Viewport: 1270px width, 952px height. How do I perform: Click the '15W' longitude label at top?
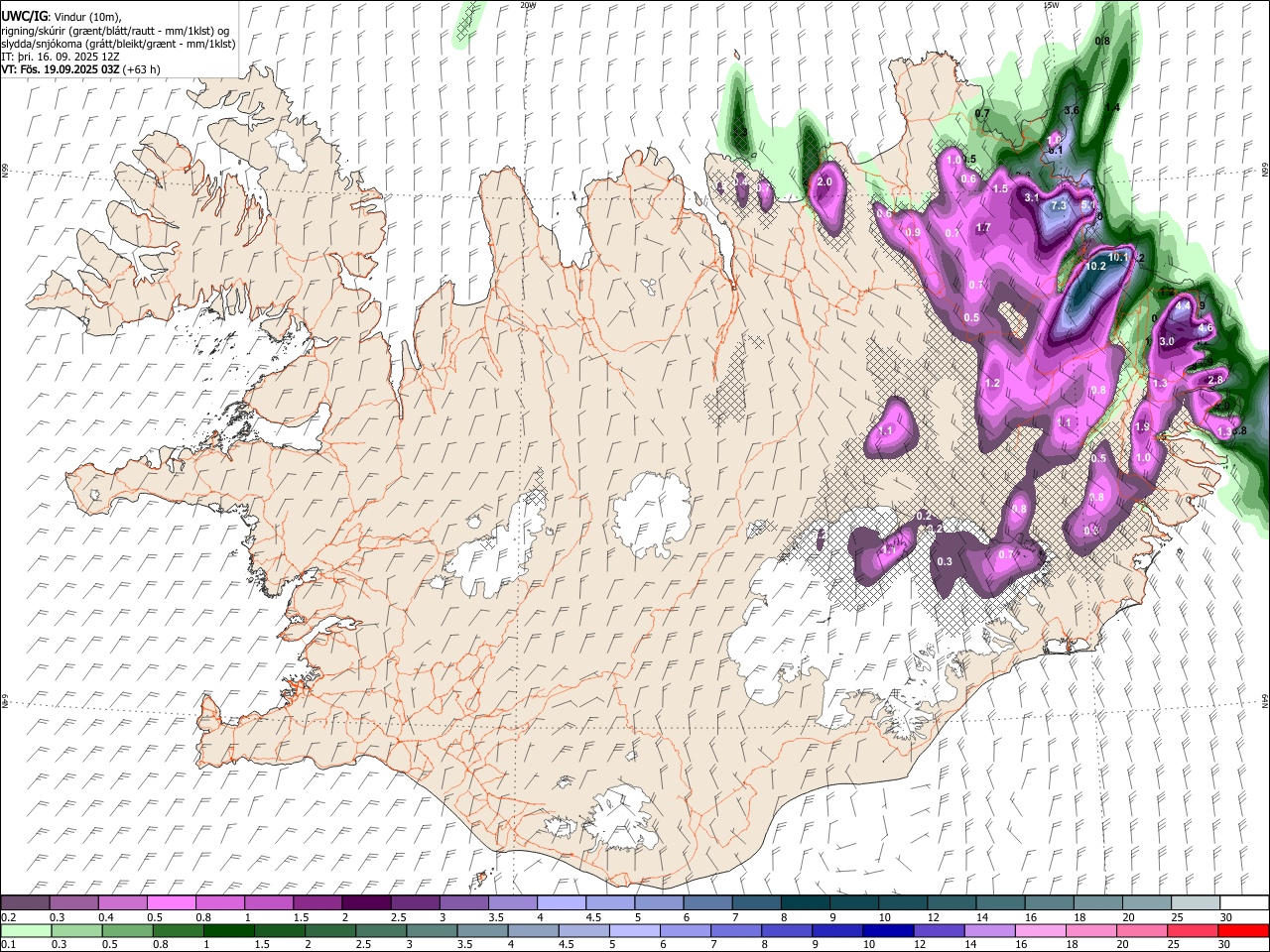1051,5
